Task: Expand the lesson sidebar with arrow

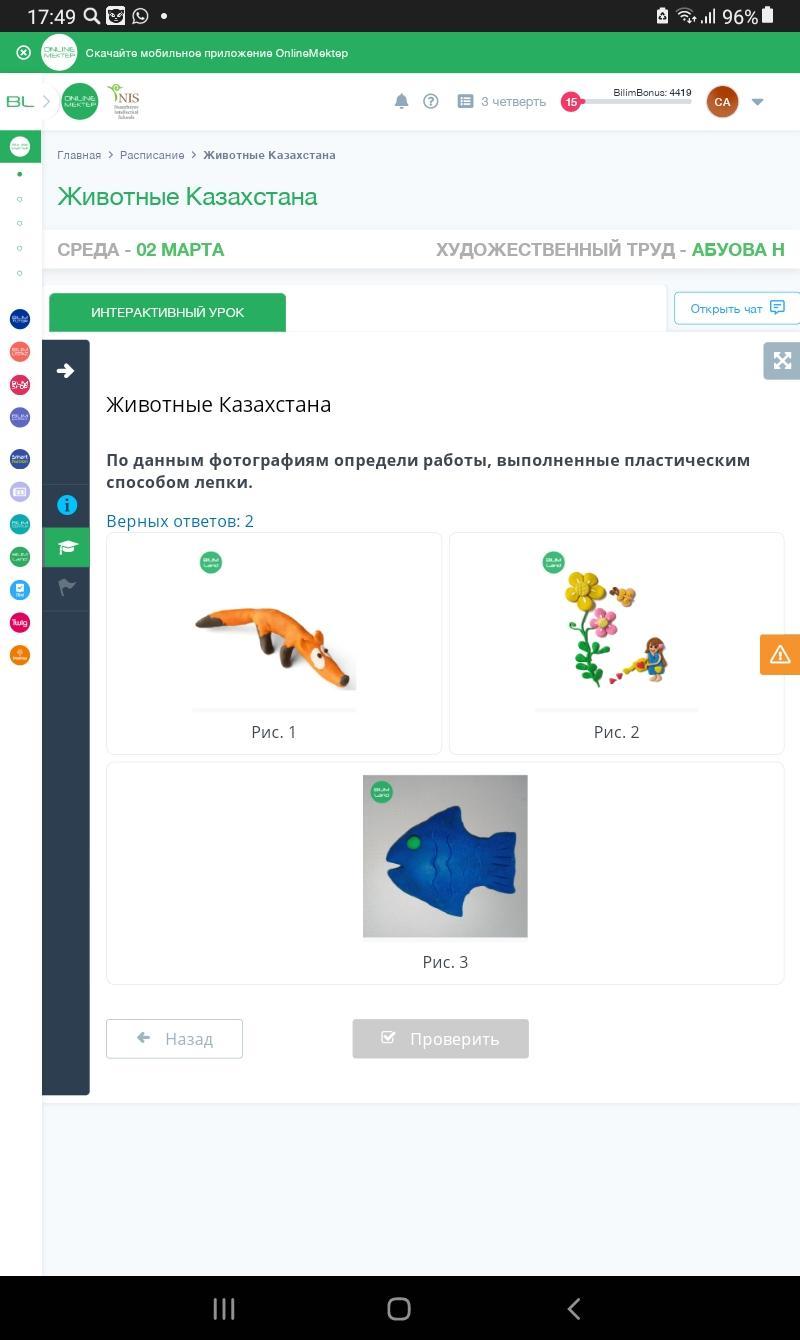Action: (66, 371)
